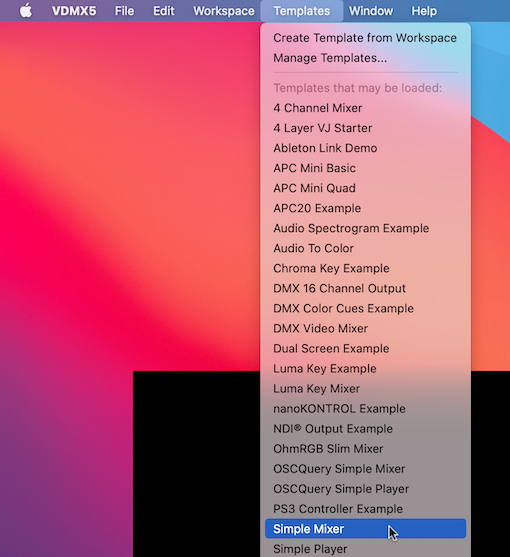Load the Ableton Link Demo template
The height and width of the screenshot is (557, 510).
tap(365, 148)
